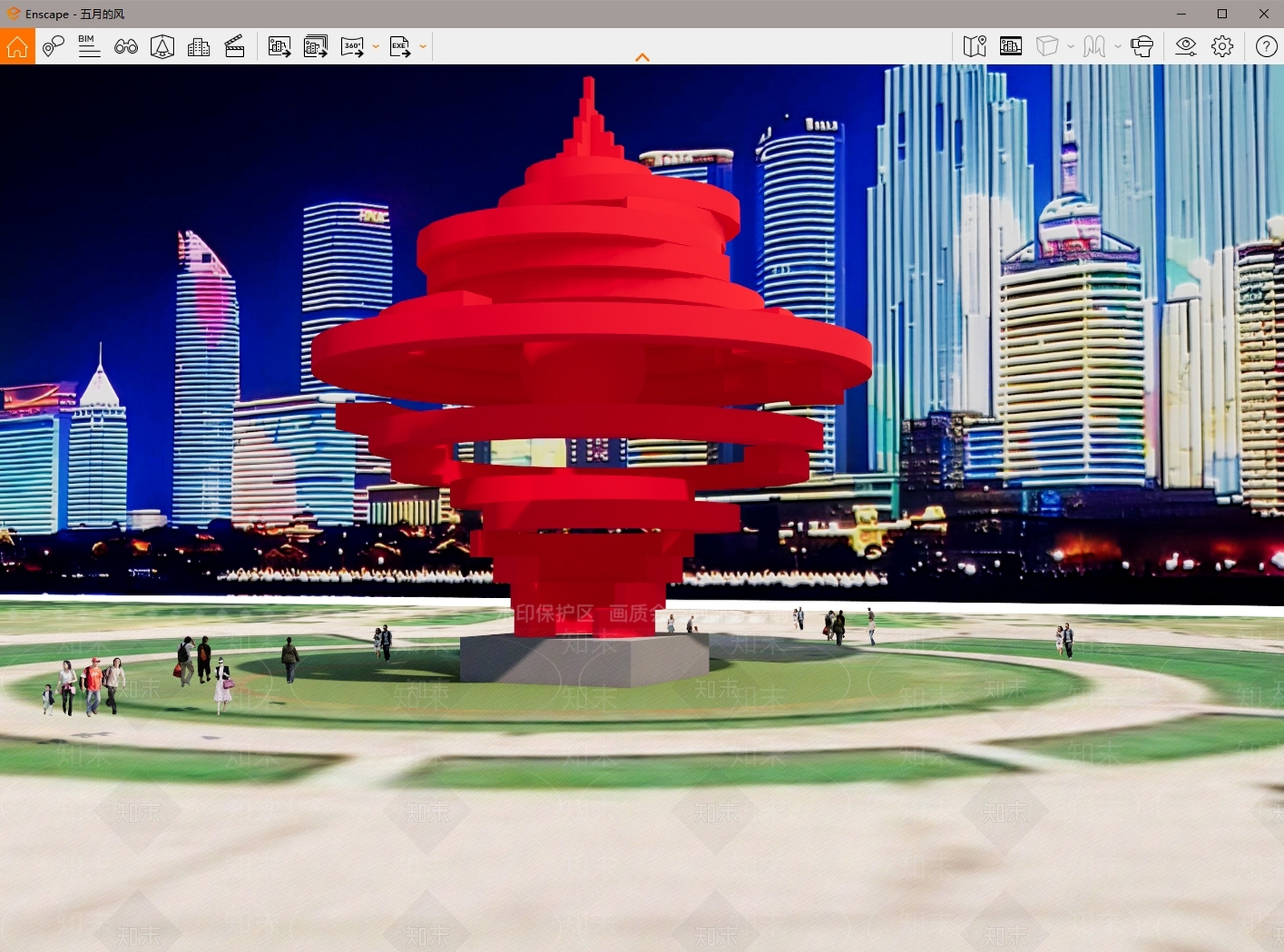Expand the cube view mode dropdown
Screen dimensions: 1284x952
click(1071, 47)
